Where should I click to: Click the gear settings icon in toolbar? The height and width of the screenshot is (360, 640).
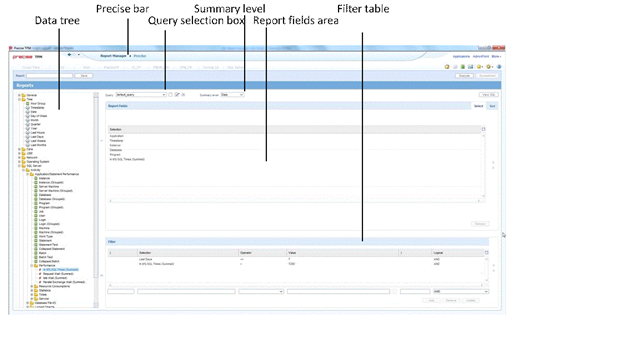point(489,67)
